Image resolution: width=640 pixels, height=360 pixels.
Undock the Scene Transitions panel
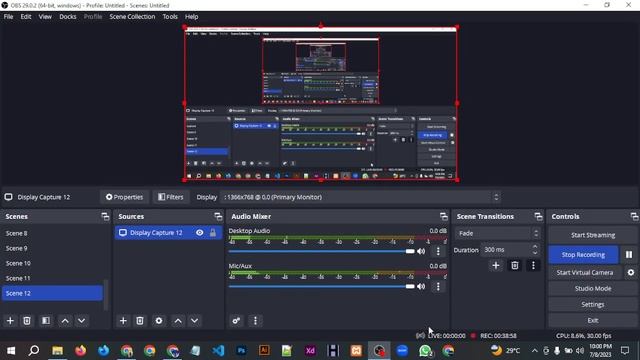[x=538, y=216]
